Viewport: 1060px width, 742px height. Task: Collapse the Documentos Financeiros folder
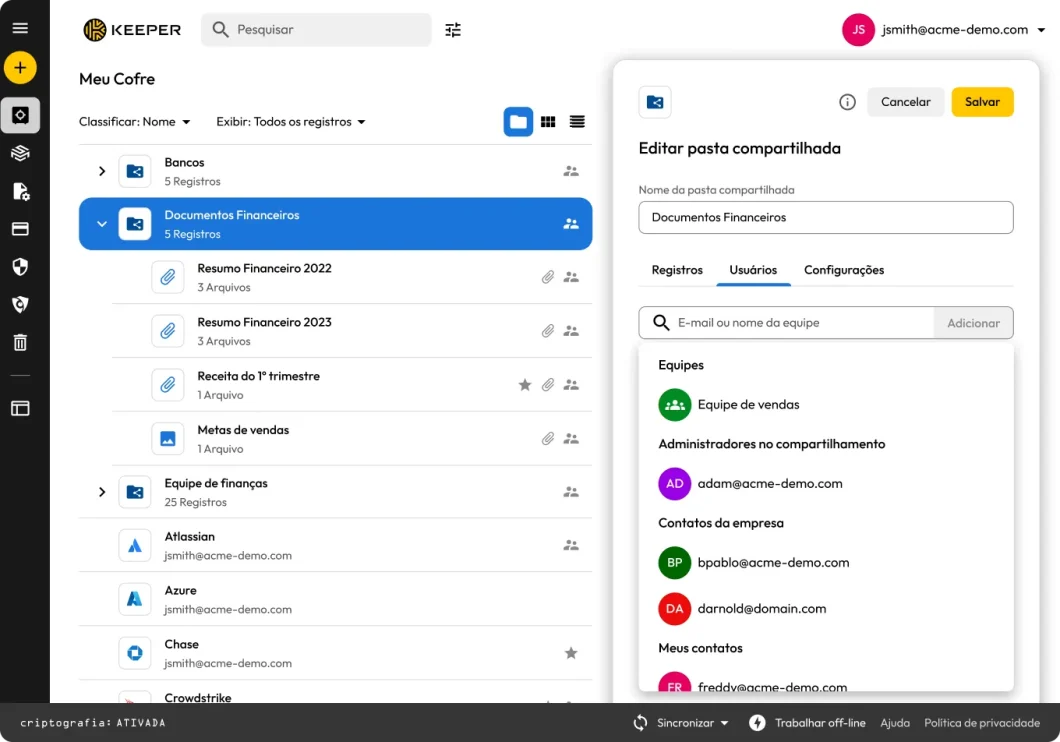(x=102, y=224)
